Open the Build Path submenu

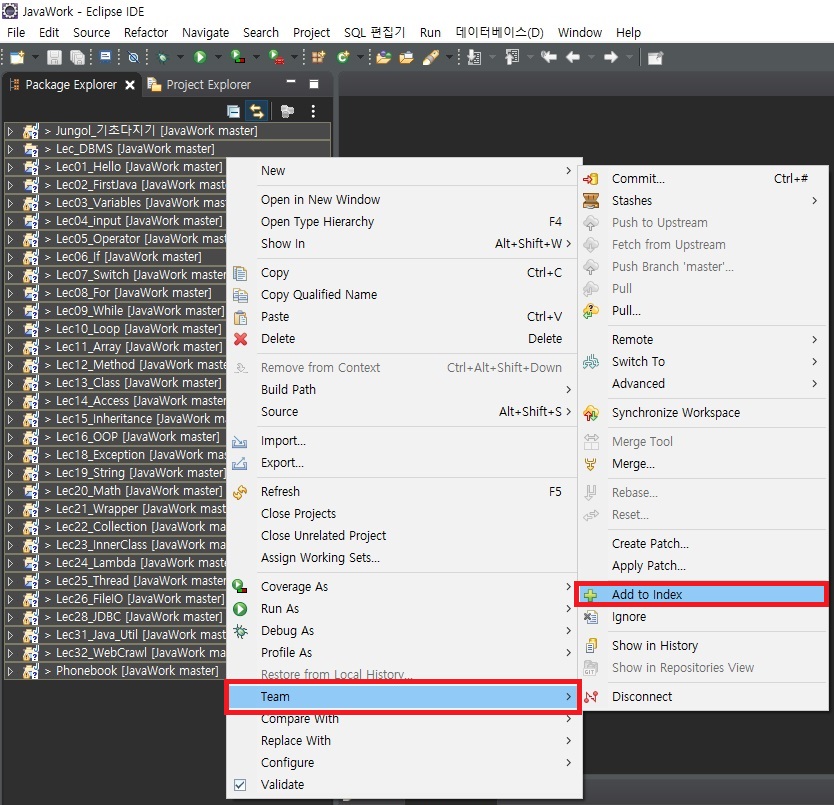pos(403,390)
